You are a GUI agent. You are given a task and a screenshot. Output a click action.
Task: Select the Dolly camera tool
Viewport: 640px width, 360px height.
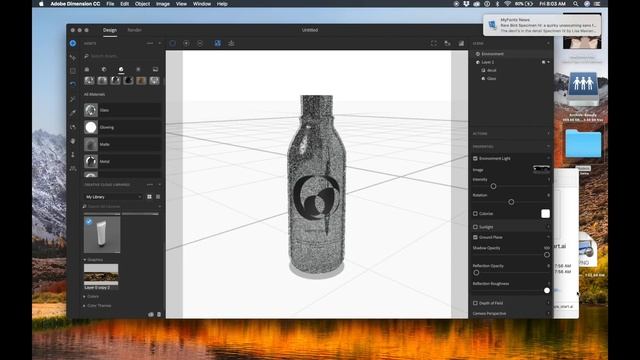coord(73,155)
